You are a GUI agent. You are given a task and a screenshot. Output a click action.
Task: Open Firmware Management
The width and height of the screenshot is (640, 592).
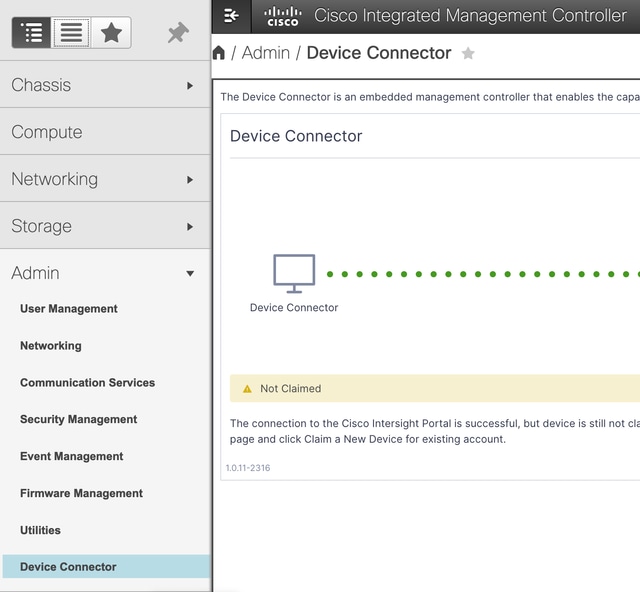pos(82,493)
